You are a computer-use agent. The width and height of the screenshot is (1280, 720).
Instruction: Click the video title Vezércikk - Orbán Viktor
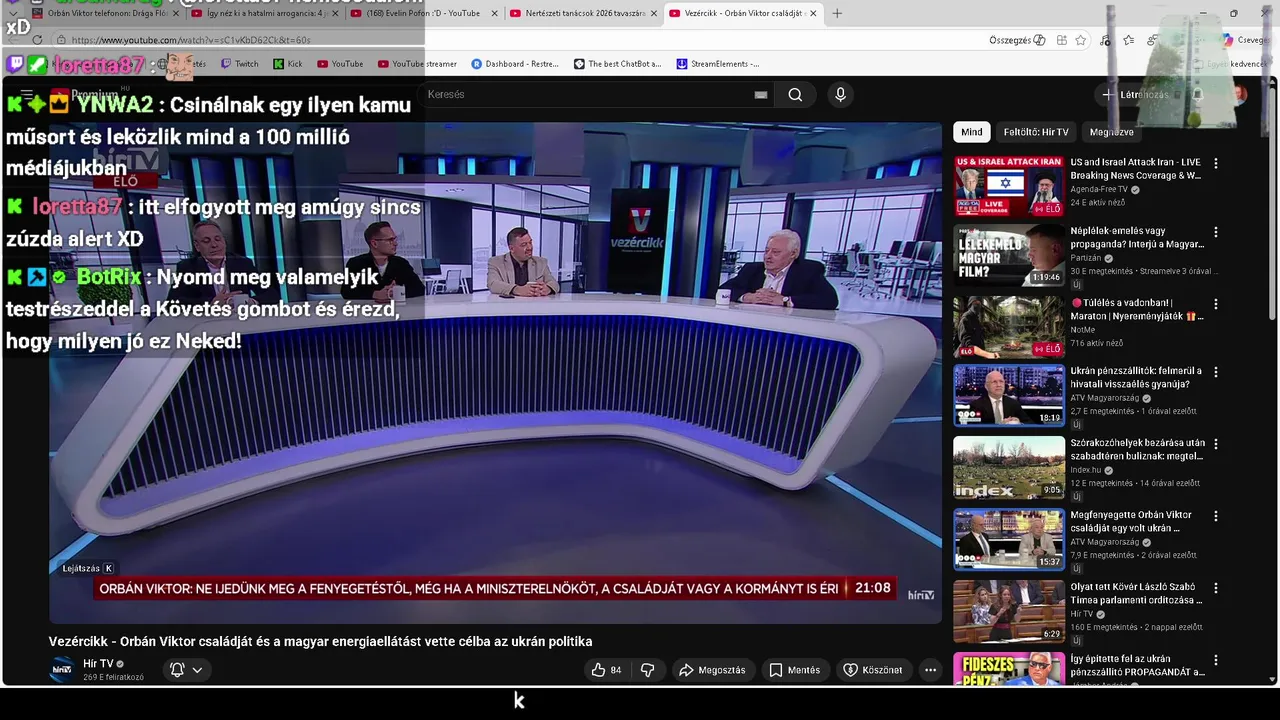point(320,641)
